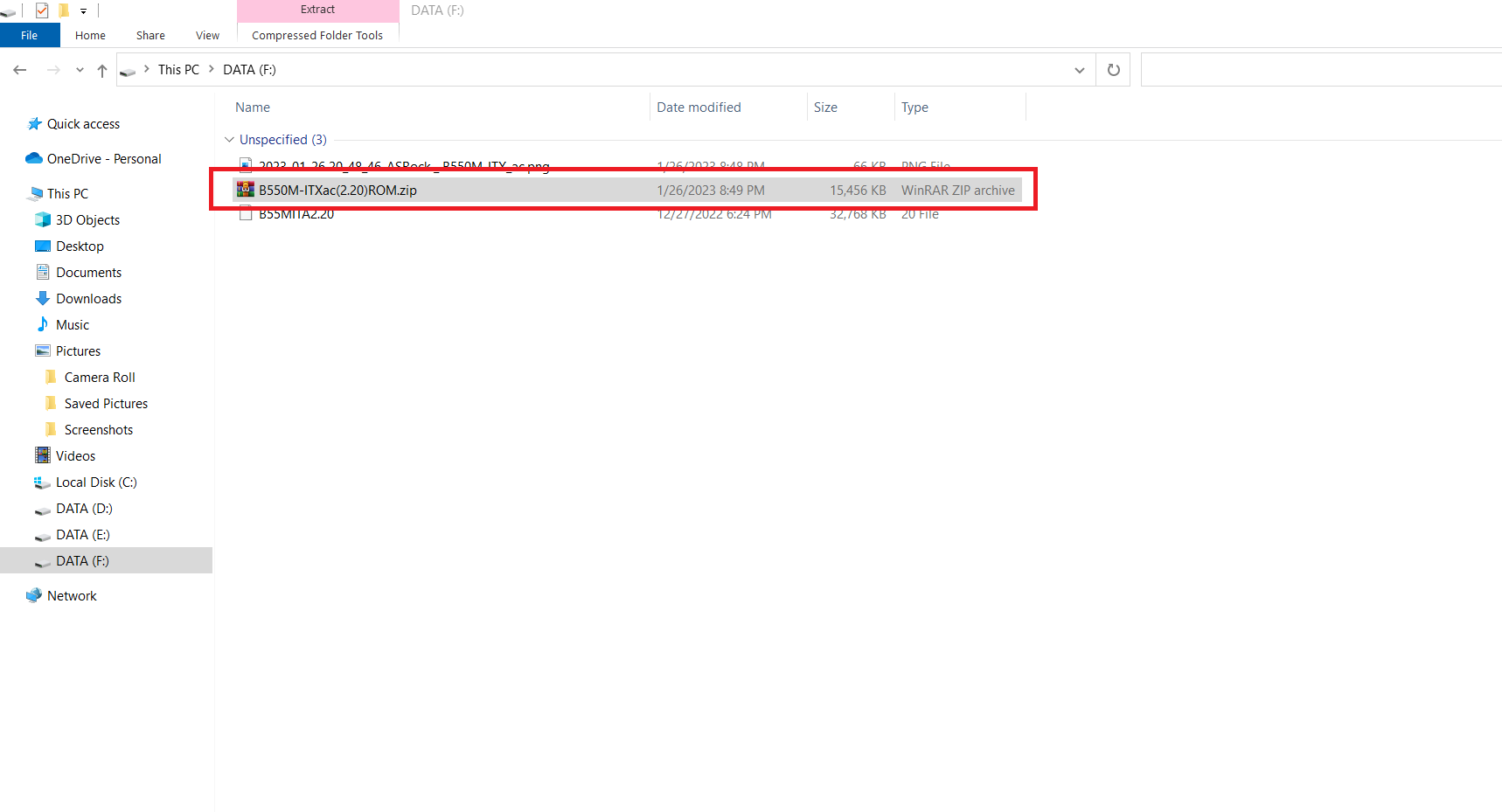The height and width of the screenshot is (812, 1502).
Task: Click the Pictures icon in the sidebar
Action: point(43,350)
